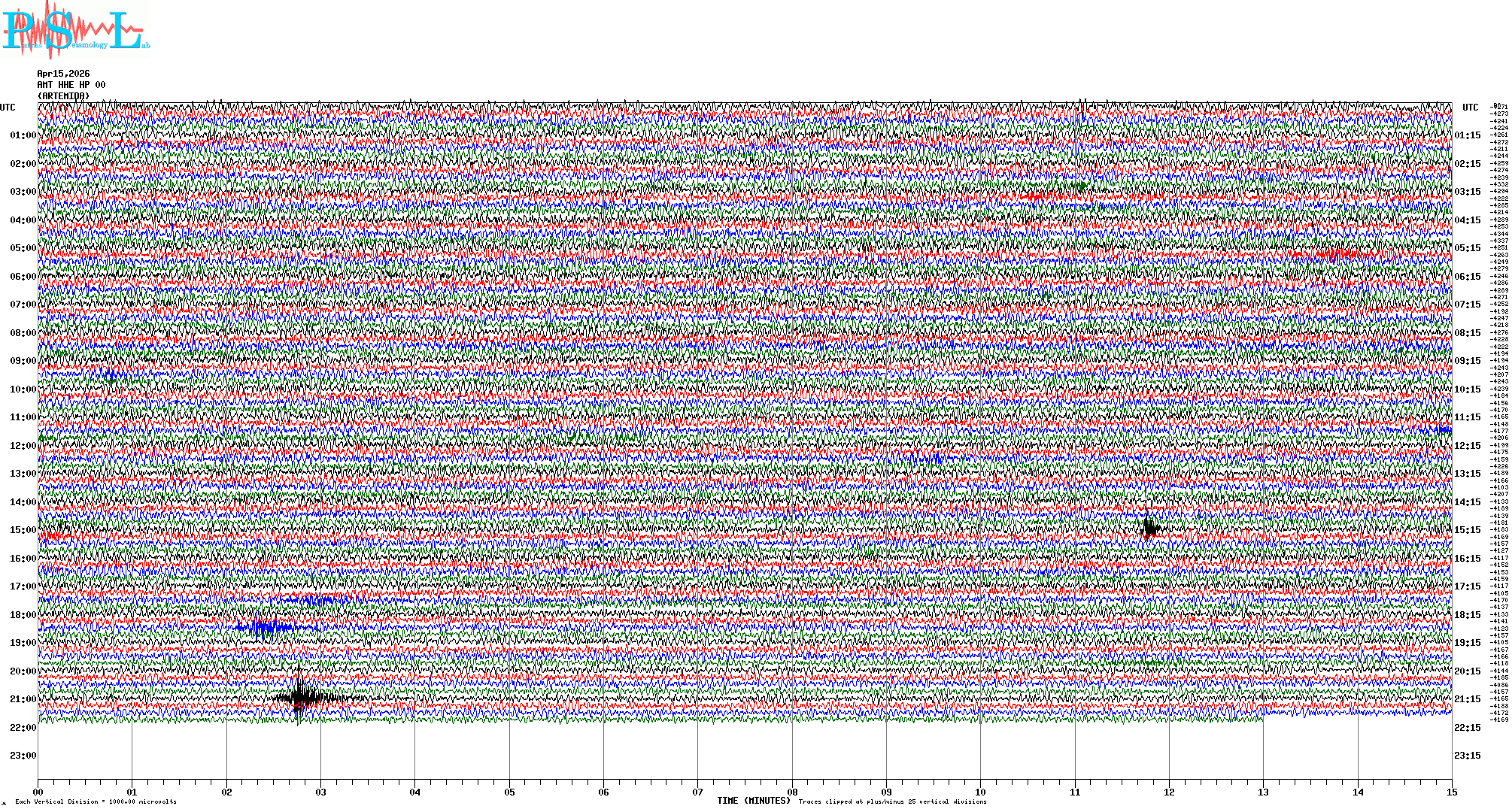The width and height of the screenshot is (1512, 812).
Task: Click the right UTC axis header
Action: pyautogui.click(x=1470, y=108)
